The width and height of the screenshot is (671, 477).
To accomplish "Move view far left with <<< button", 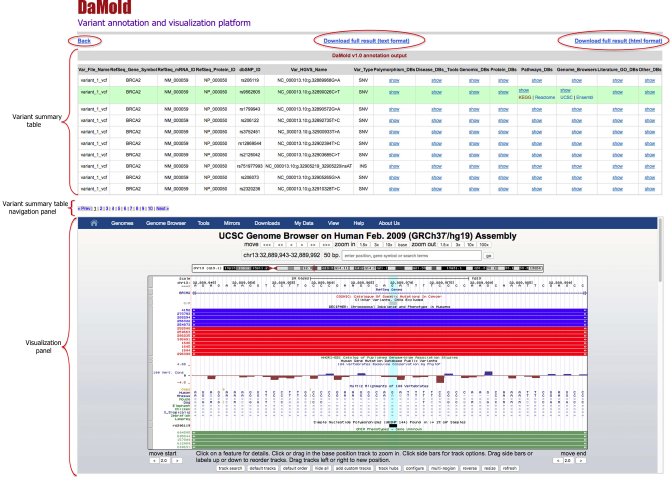I will point(267,245).
